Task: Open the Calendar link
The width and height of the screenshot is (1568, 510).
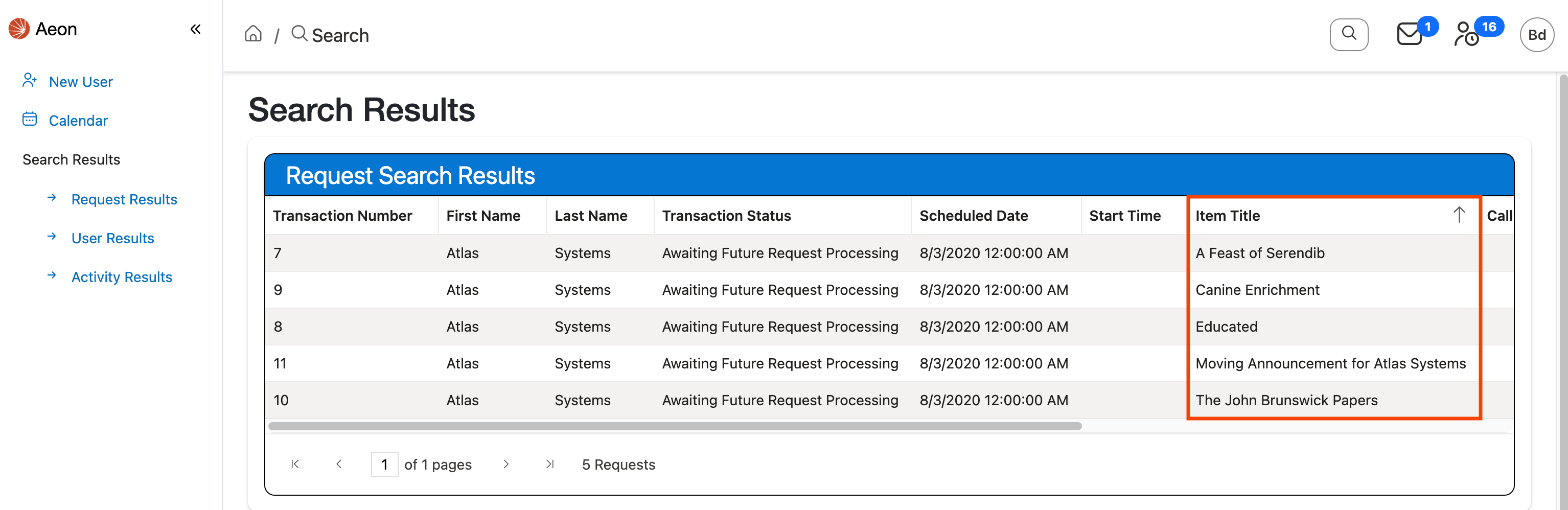Action: tap(78, 121)
